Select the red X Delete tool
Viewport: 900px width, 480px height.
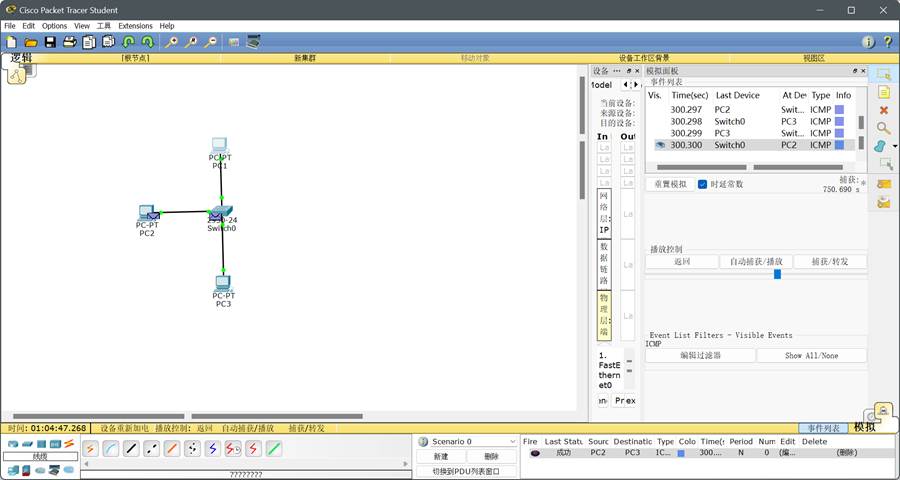(884, 110)
